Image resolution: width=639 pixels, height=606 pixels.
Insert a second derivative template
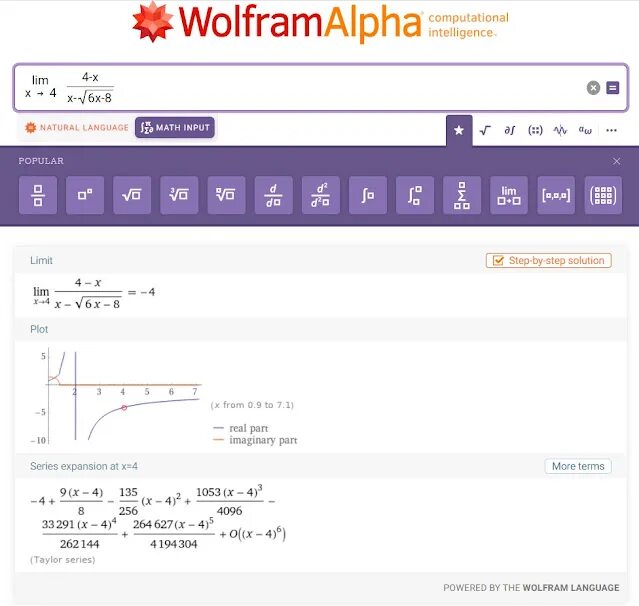pos(321,195)
